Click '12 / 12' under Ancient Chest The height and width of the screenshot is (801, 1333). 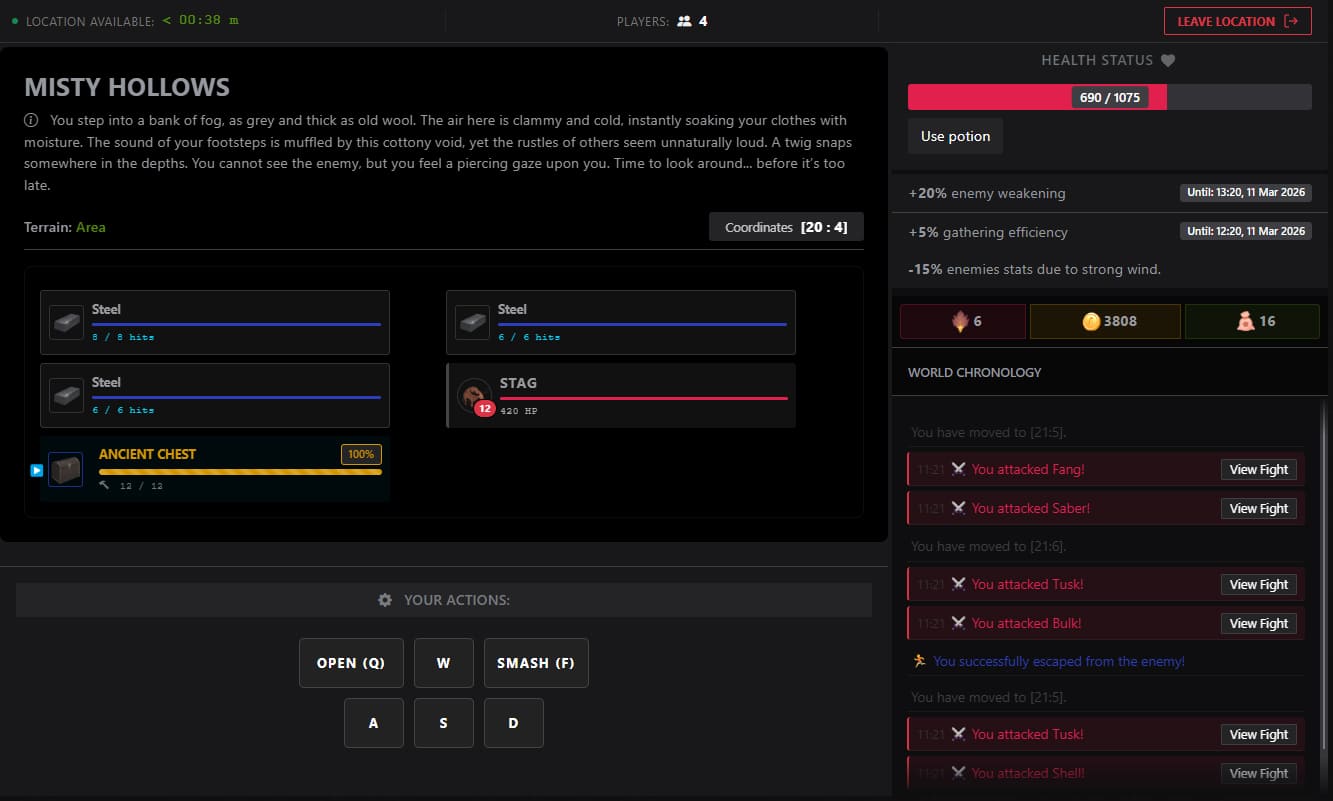(141, 486)
